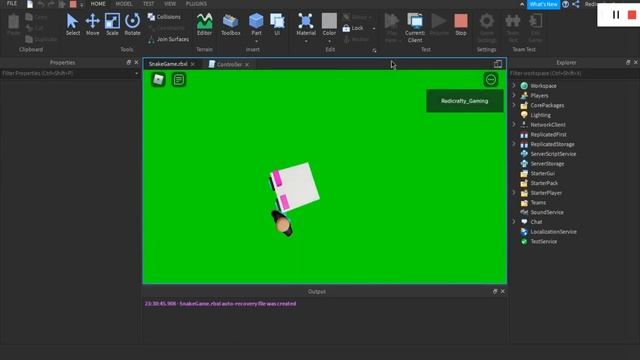Click the Filter workspace input field
This screenshot has width=640, height=360.
573,73
